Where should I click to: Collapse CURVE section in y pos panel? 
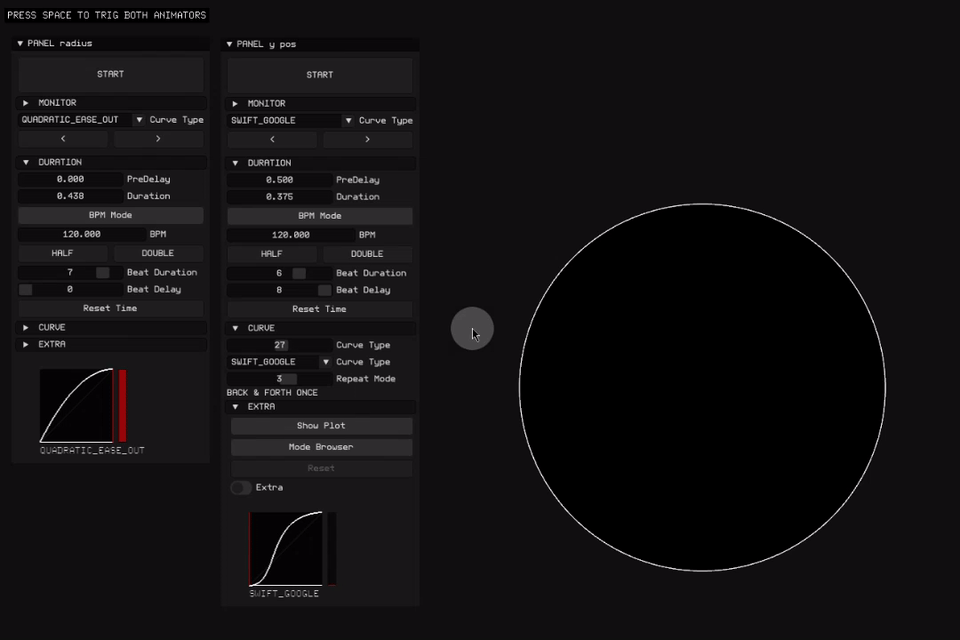point(321,328)
